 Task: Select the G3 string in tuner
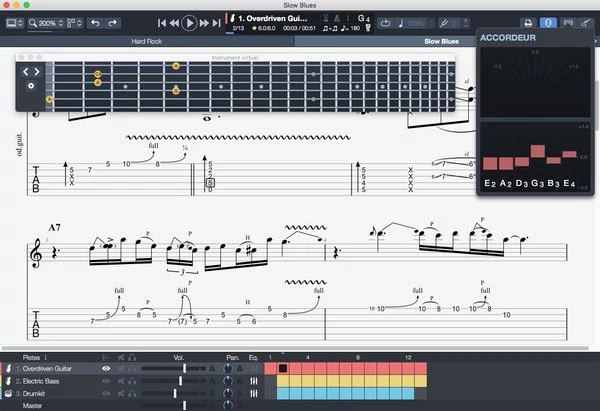(537, 183)
